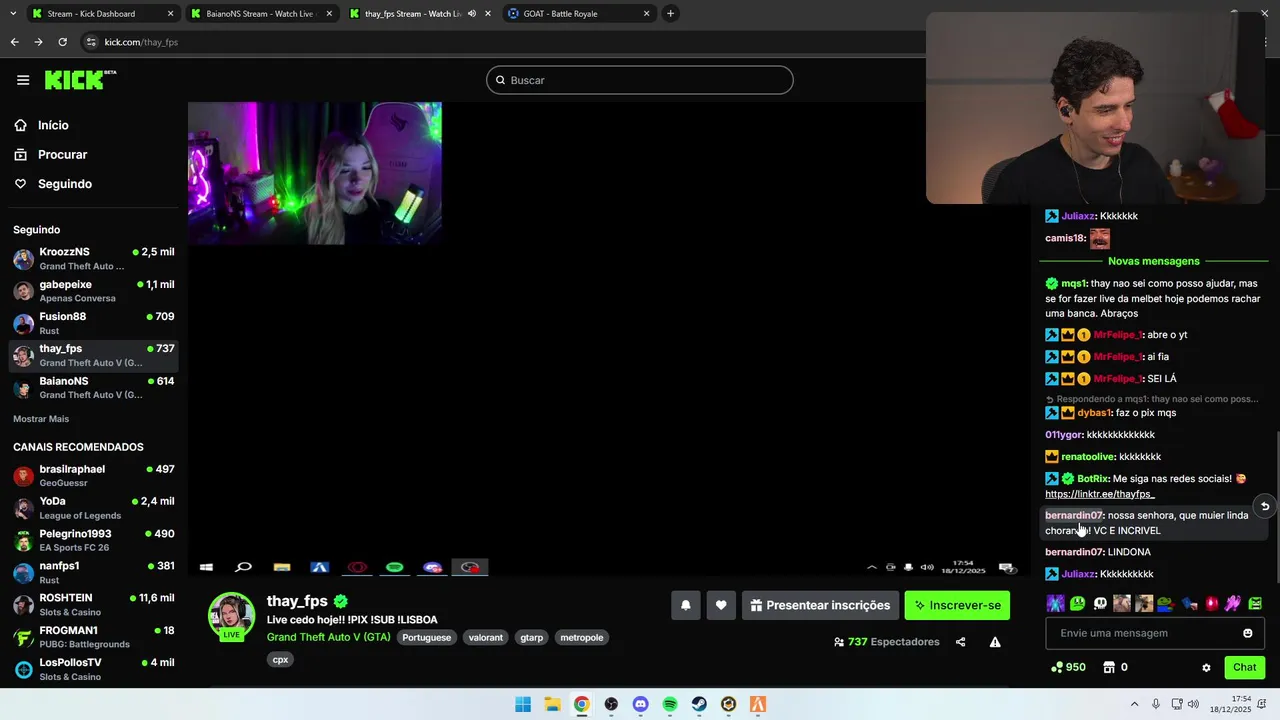Open BaianoNS followed channel
This screenshot has height=720, width=1280.
click(x=94, y=388)
